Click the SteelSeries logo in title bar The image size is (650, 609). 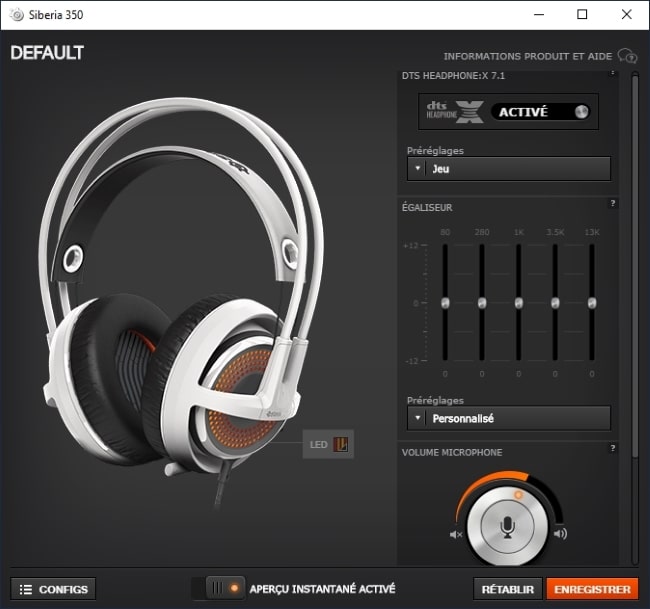pos(17,15)
